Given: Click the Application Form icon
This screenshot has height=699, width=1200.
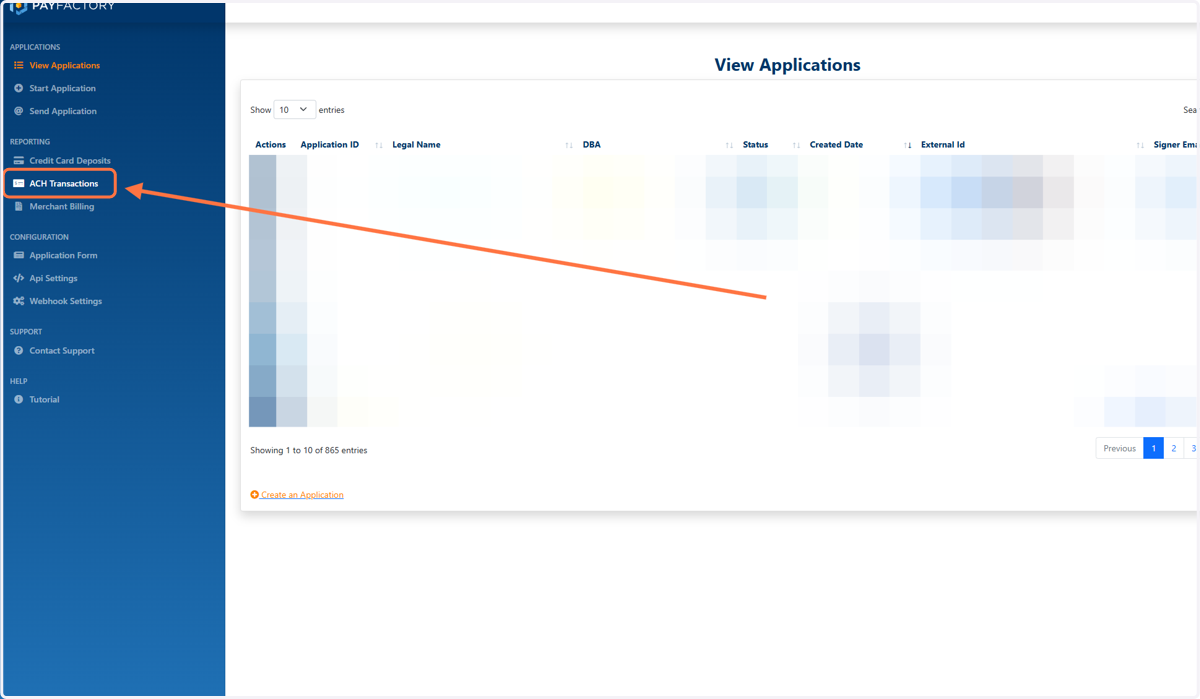Looking at the screenshot, I should pos(18,255).
